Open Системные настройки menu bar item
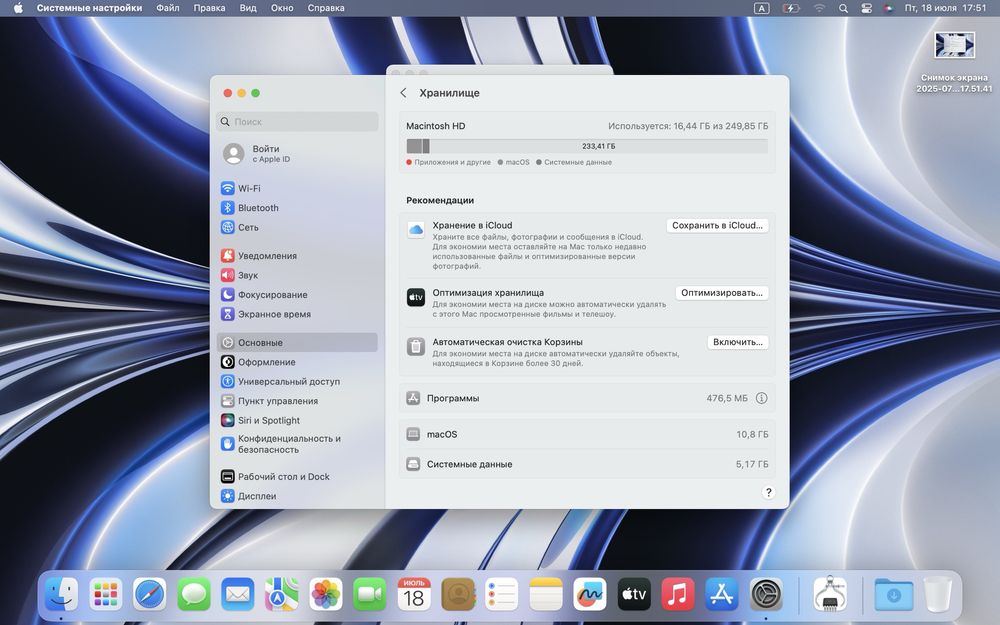This screenshot has width=1000, height=625. point(89,8)
